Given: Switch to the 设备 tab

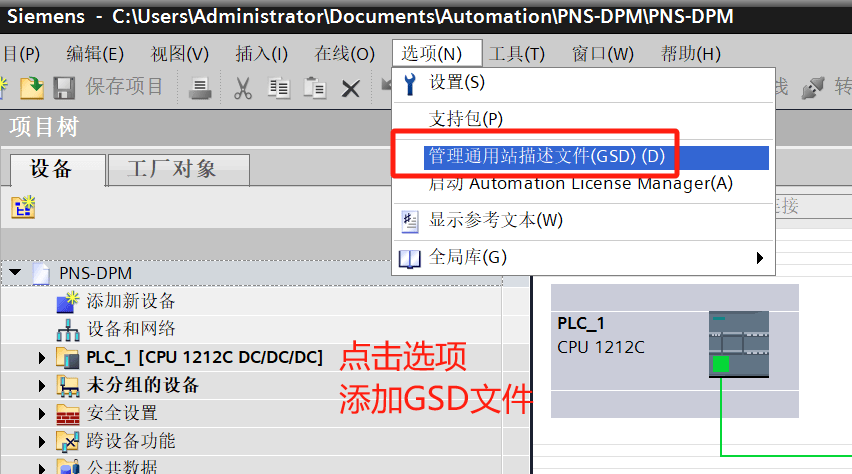Looking at the screenshot, I should 58,170.
